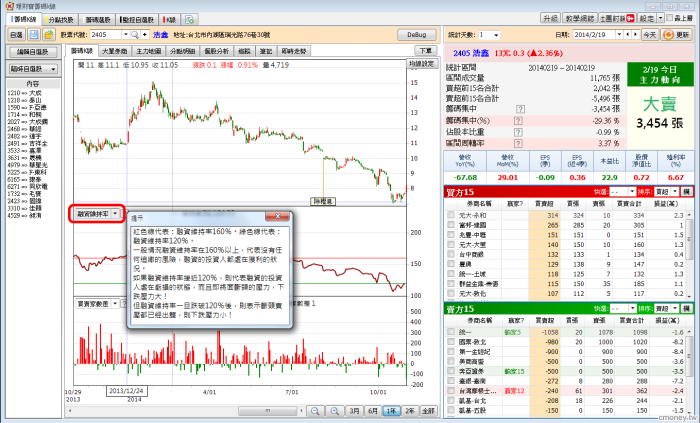Click the save floppy-disk icon
700x423 pixels.
tap(34, 34)
